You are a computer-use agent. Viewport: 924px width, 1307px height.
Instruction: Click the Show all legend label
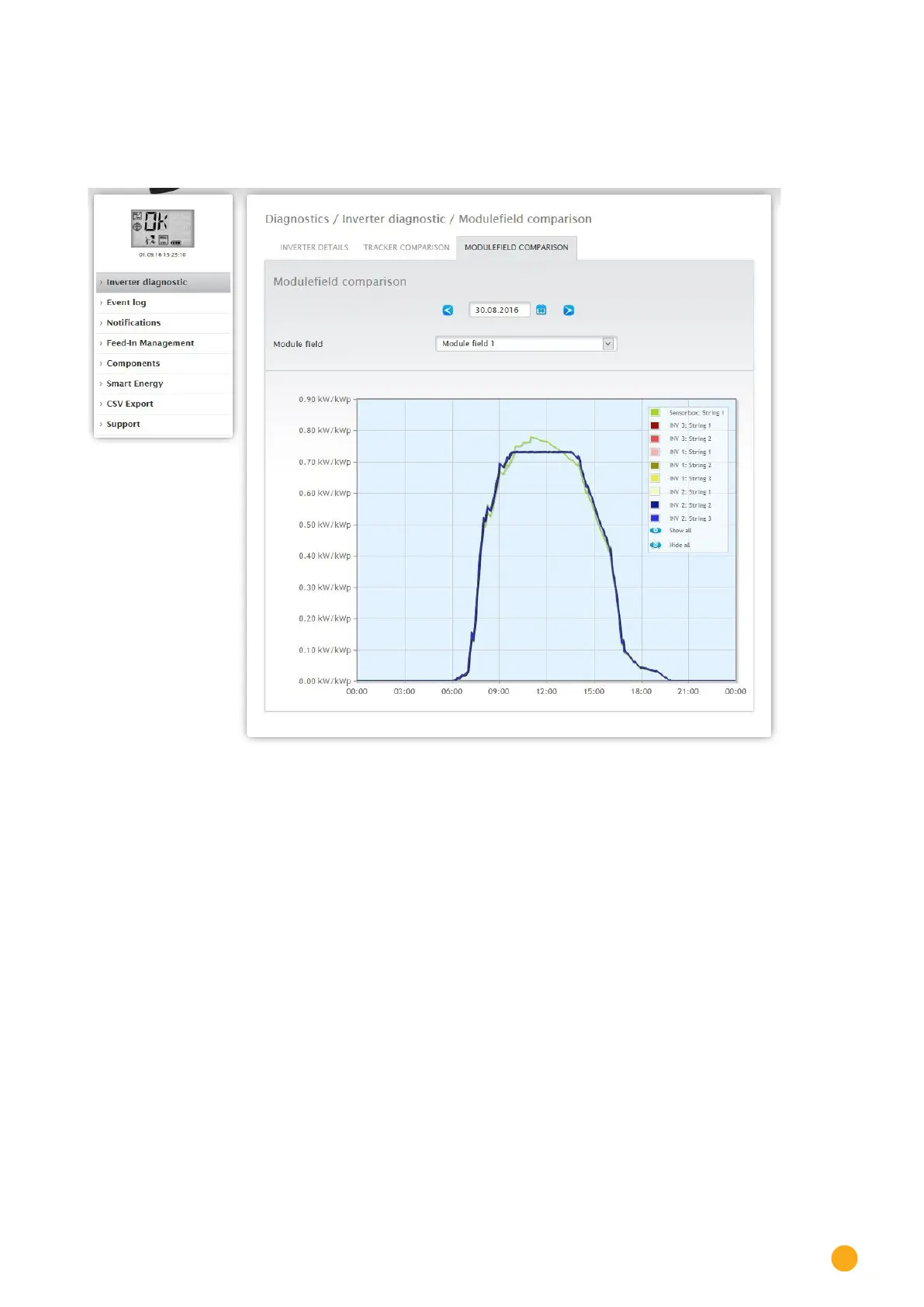[x=680, y=531]
